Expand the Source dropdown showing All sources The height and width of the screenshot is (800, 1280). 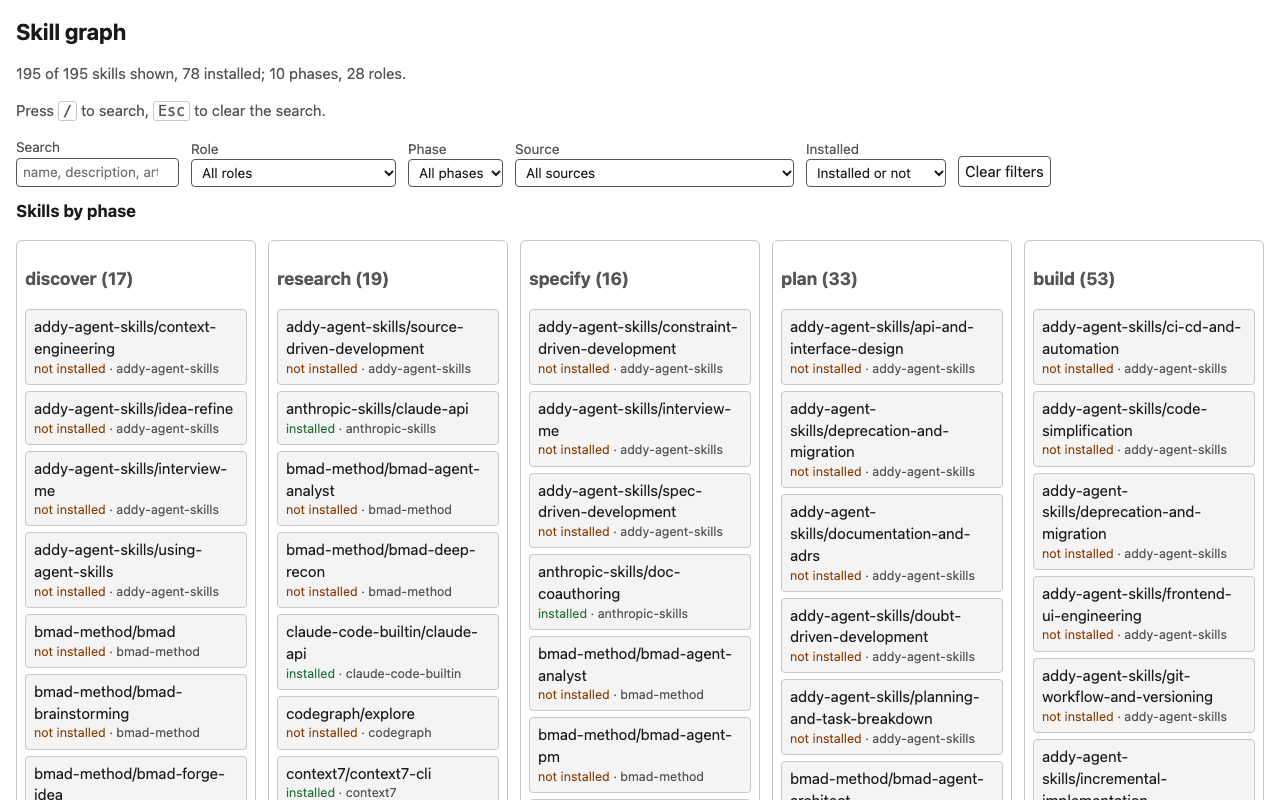click(654, 173)
